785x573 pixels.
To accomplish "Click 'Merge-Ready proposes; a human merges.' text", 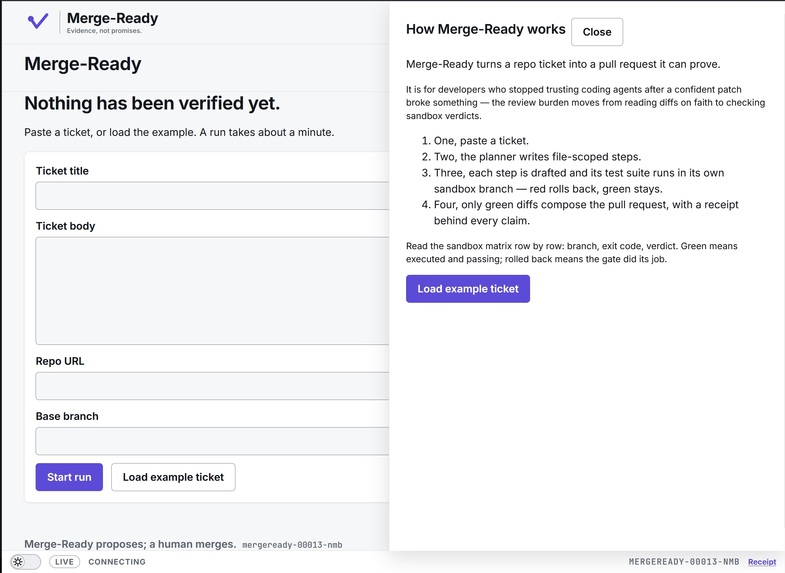I will 130,544.
